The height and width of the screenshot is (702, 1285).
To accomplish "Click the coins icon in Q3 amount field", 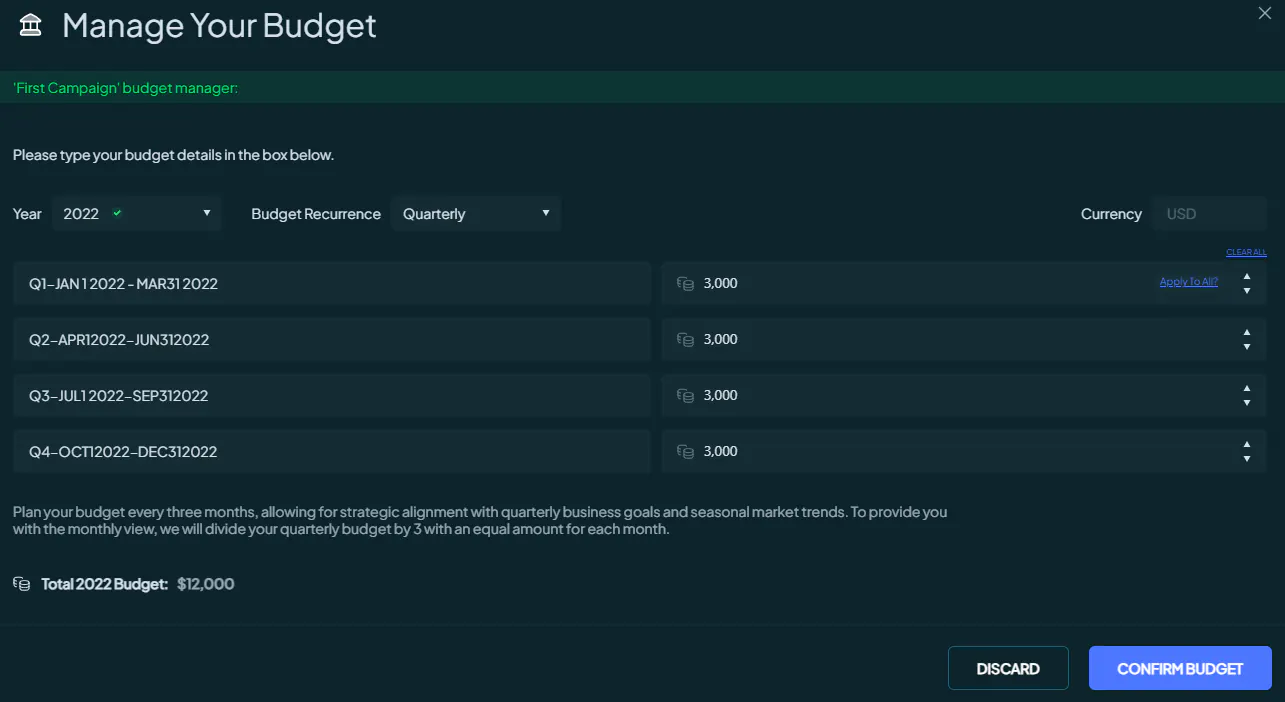I will point(685,396).
